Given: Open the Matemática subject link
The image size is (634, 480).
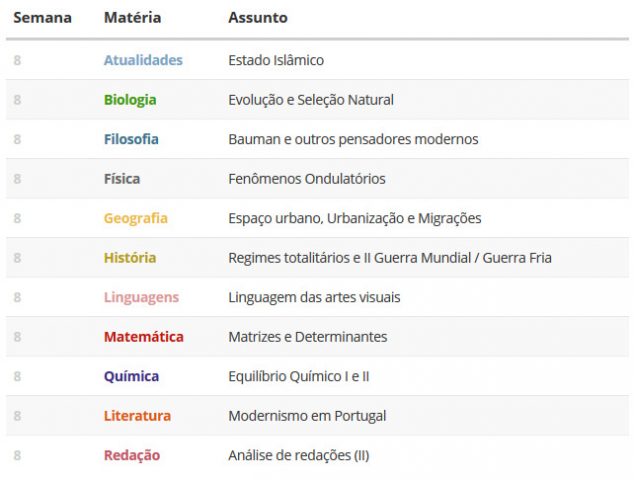Looking at the screenshot, I should [x=144, y=337].
